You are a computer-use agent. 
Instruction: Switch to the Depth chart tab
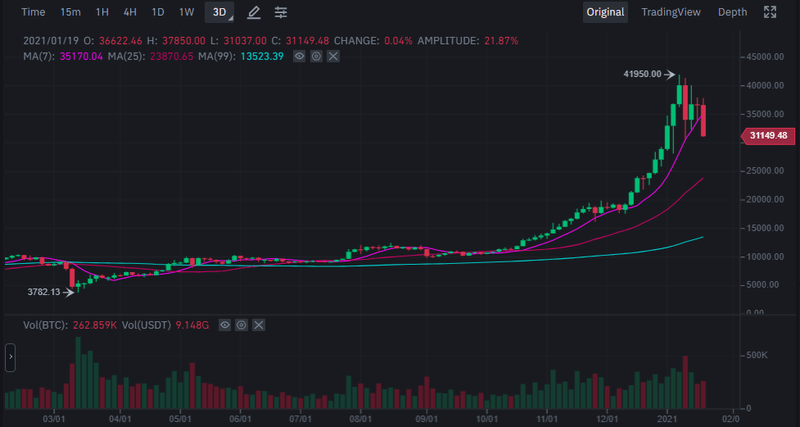coord(732,12)
